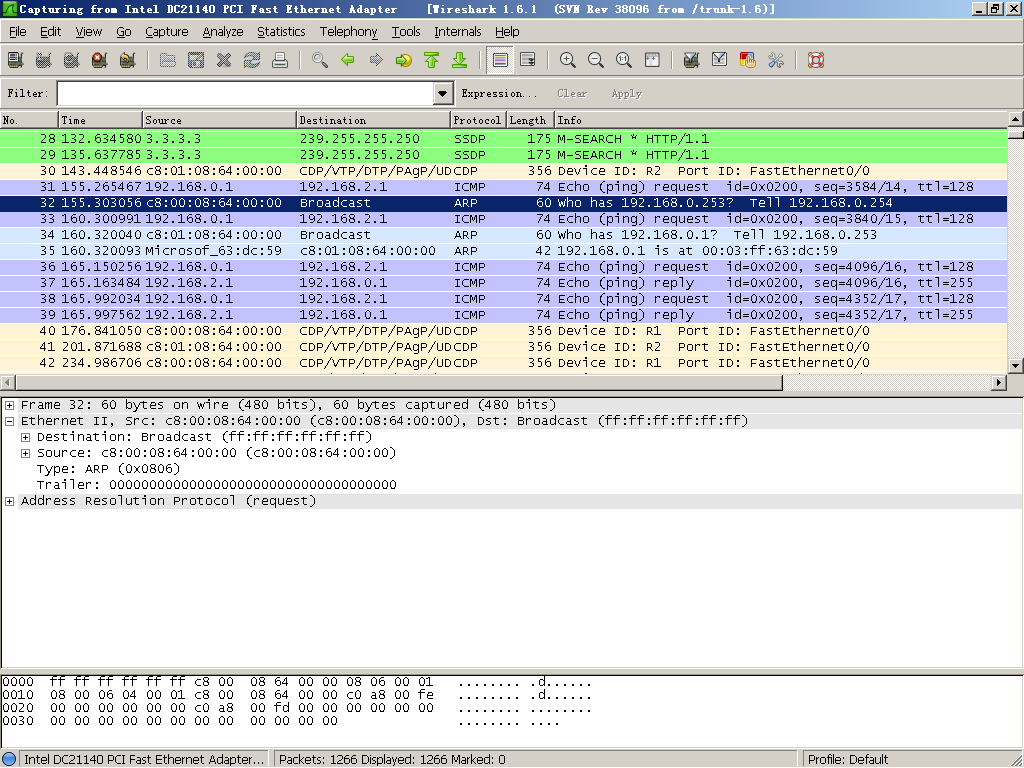Expand the Destination: Broadcast node
The image size is (1024, 768).
pos(25,438)
